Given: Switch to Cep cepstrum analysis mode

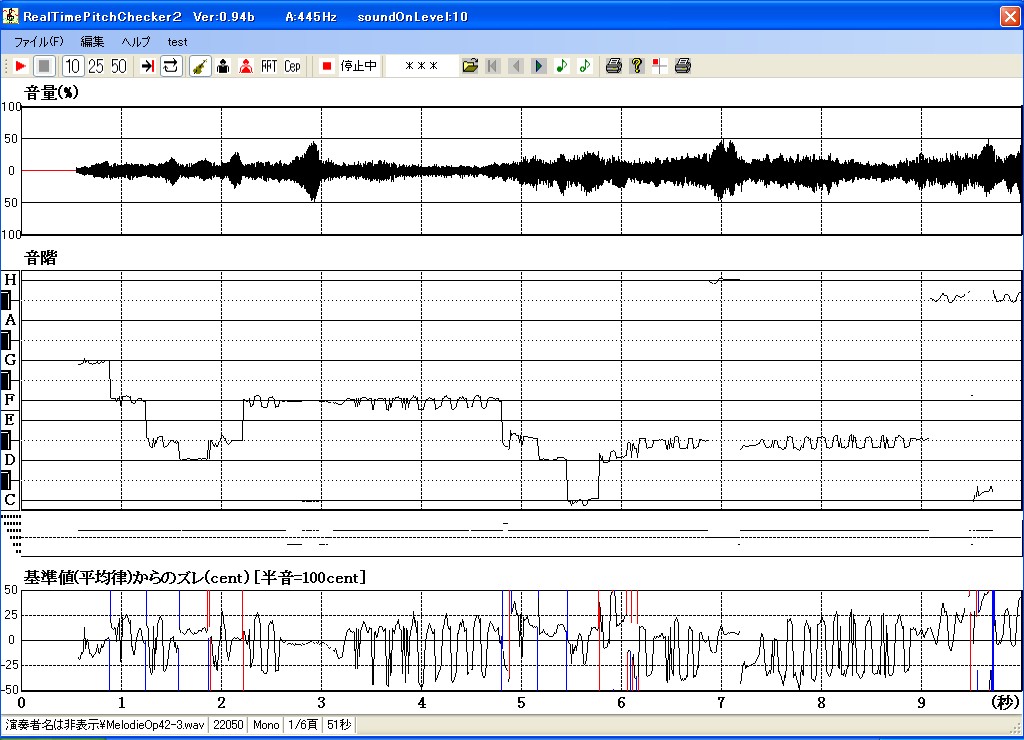Looking at the screenshot, I should 292,66.
